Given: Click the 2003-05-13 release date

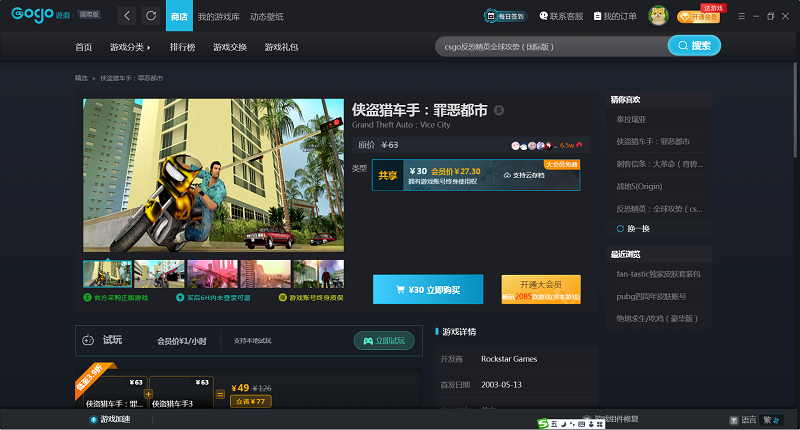Looking at the screenshot, I should coord(501,385).
